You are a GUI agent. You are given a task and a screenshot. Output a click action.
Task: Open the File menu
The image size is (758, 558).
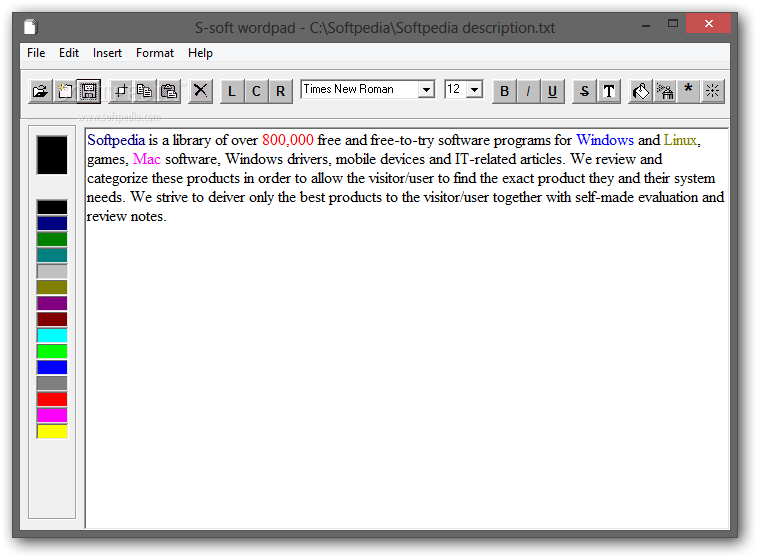(36, 53)
